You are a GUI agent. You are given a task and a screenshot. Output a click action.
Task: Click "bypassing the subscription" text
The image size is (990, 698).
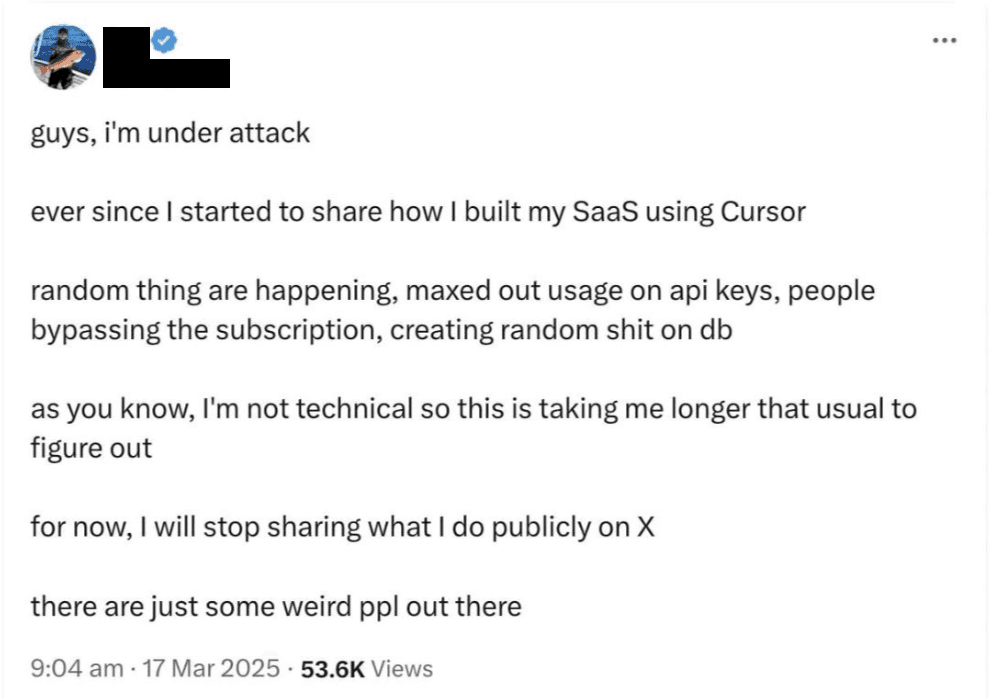click(206, 331)
